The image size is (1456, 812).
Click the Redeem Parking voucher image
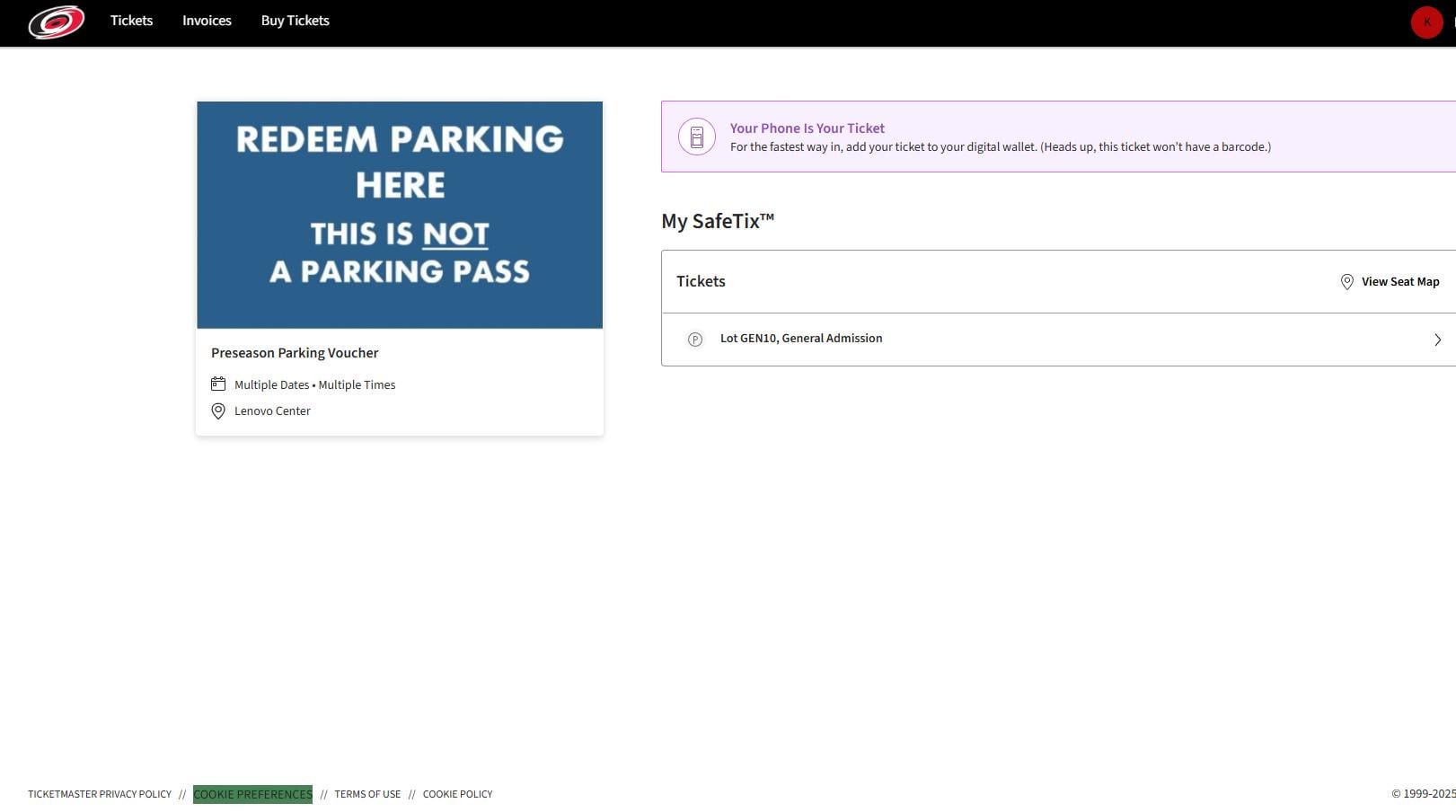pyautogui.click(x=400, y=214)
